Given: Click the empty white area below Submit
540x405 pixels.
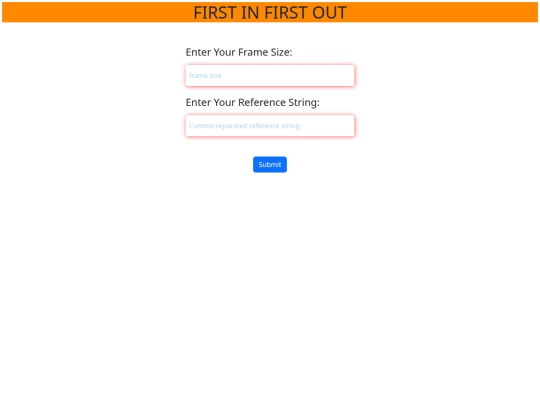Looking at the screenshot, I should click(x=270, y=282).
